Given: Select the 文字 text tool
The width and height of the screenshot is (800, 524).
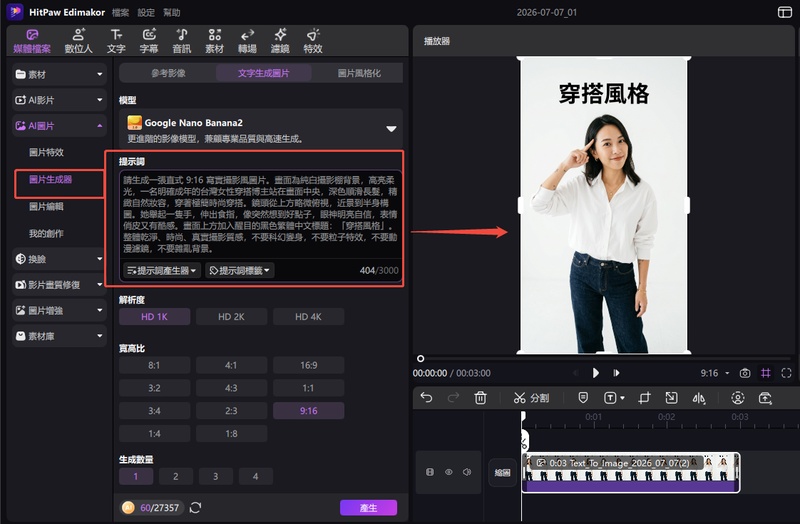Looking at the screenshot, I should pos(116,41).
